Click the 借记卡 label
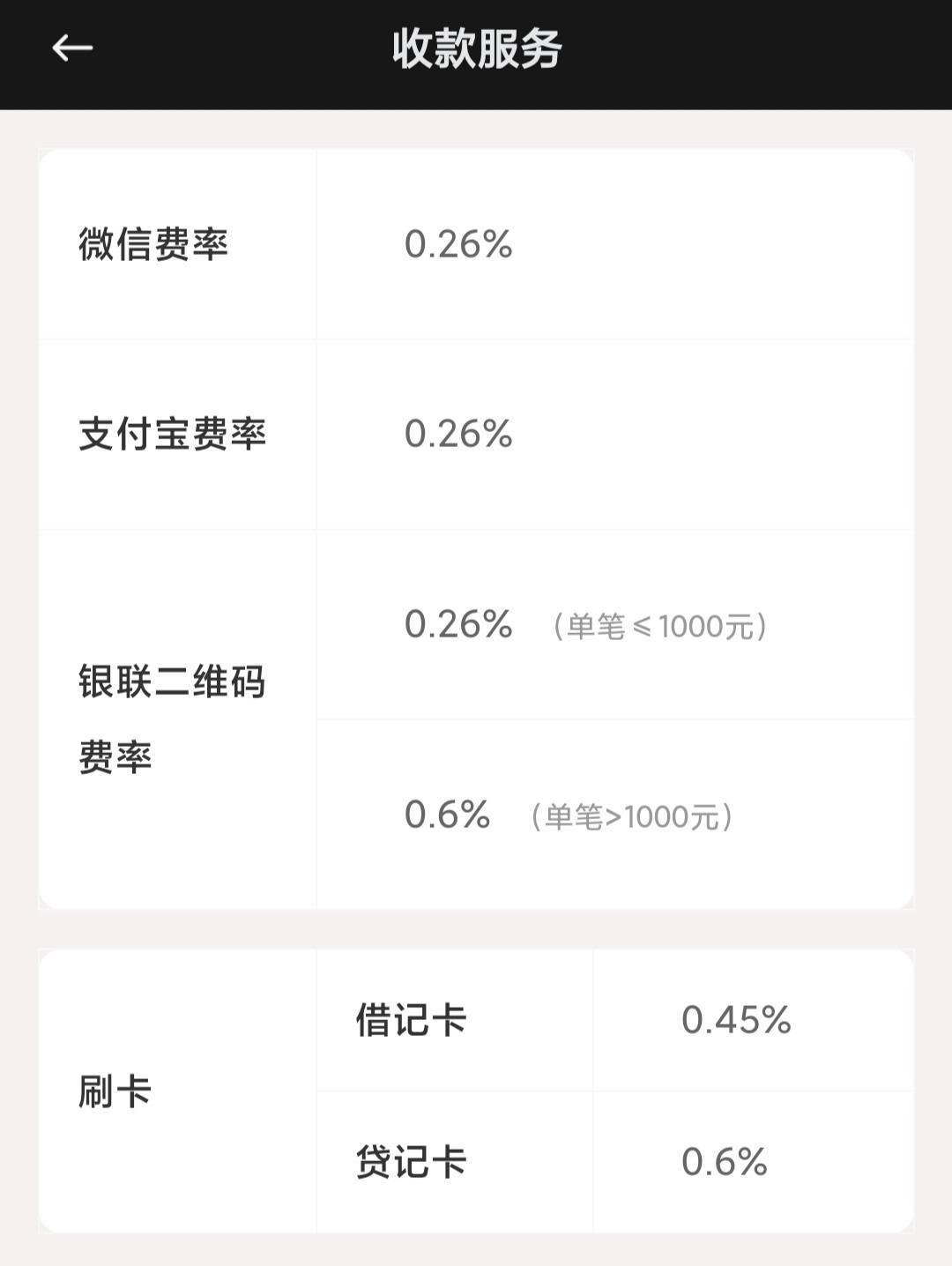The height and width of the screenshot is (1266, 952). coord(411,1020)
